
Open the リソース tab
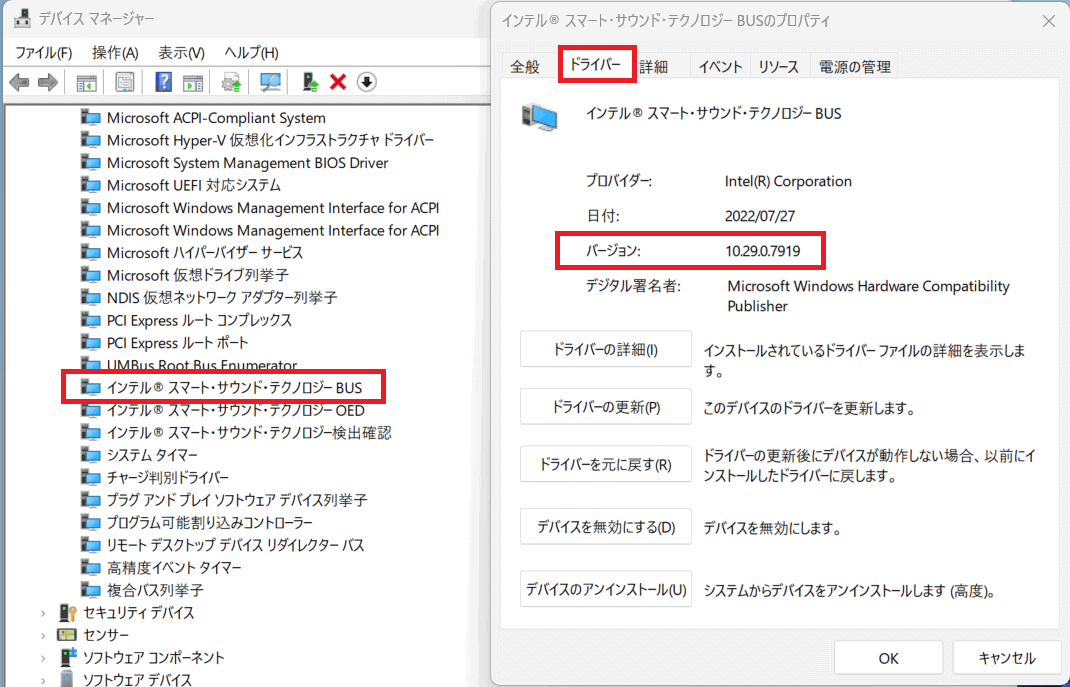pos(779,67)
